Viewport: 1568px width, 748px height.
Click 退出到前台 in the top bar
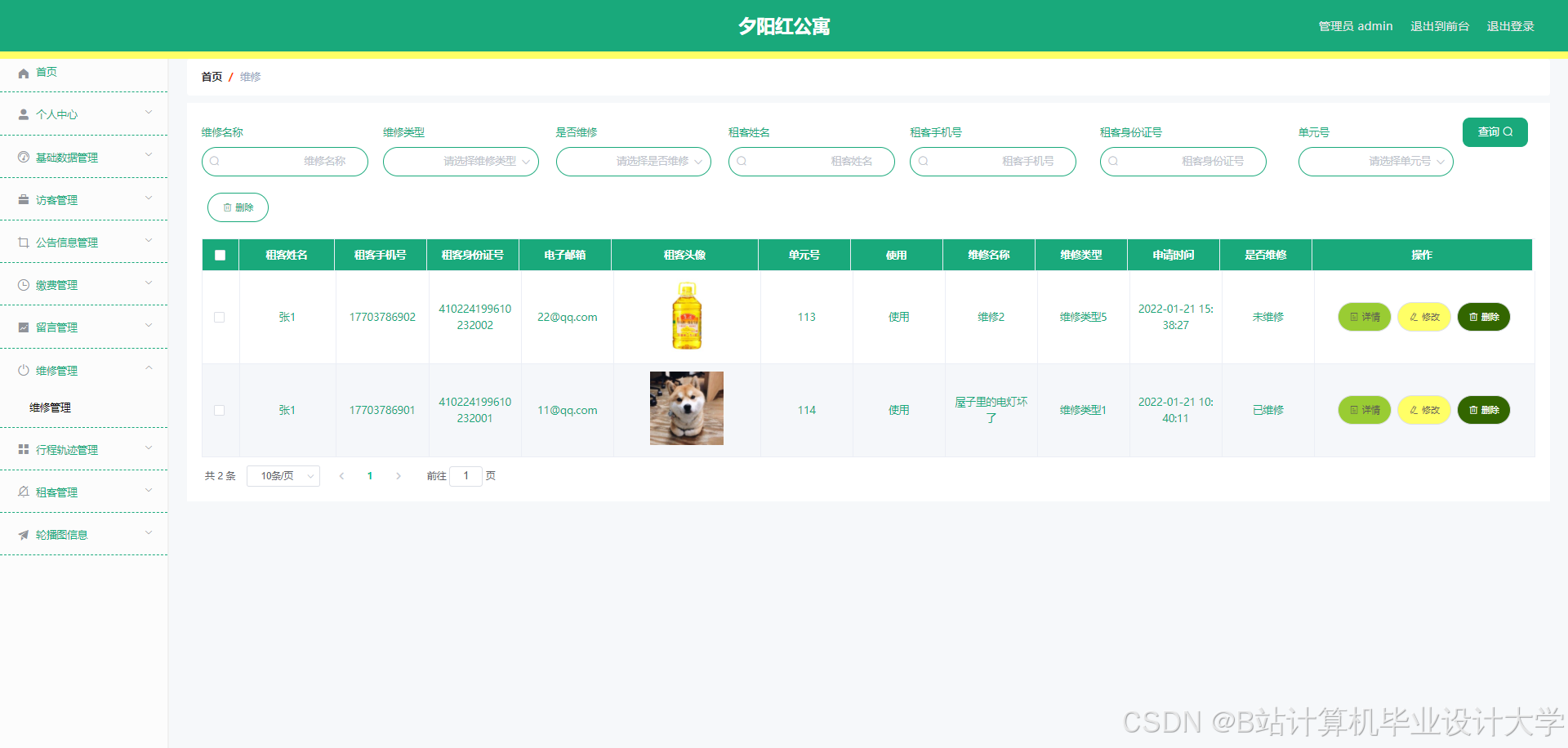(x=1440, y=26)
